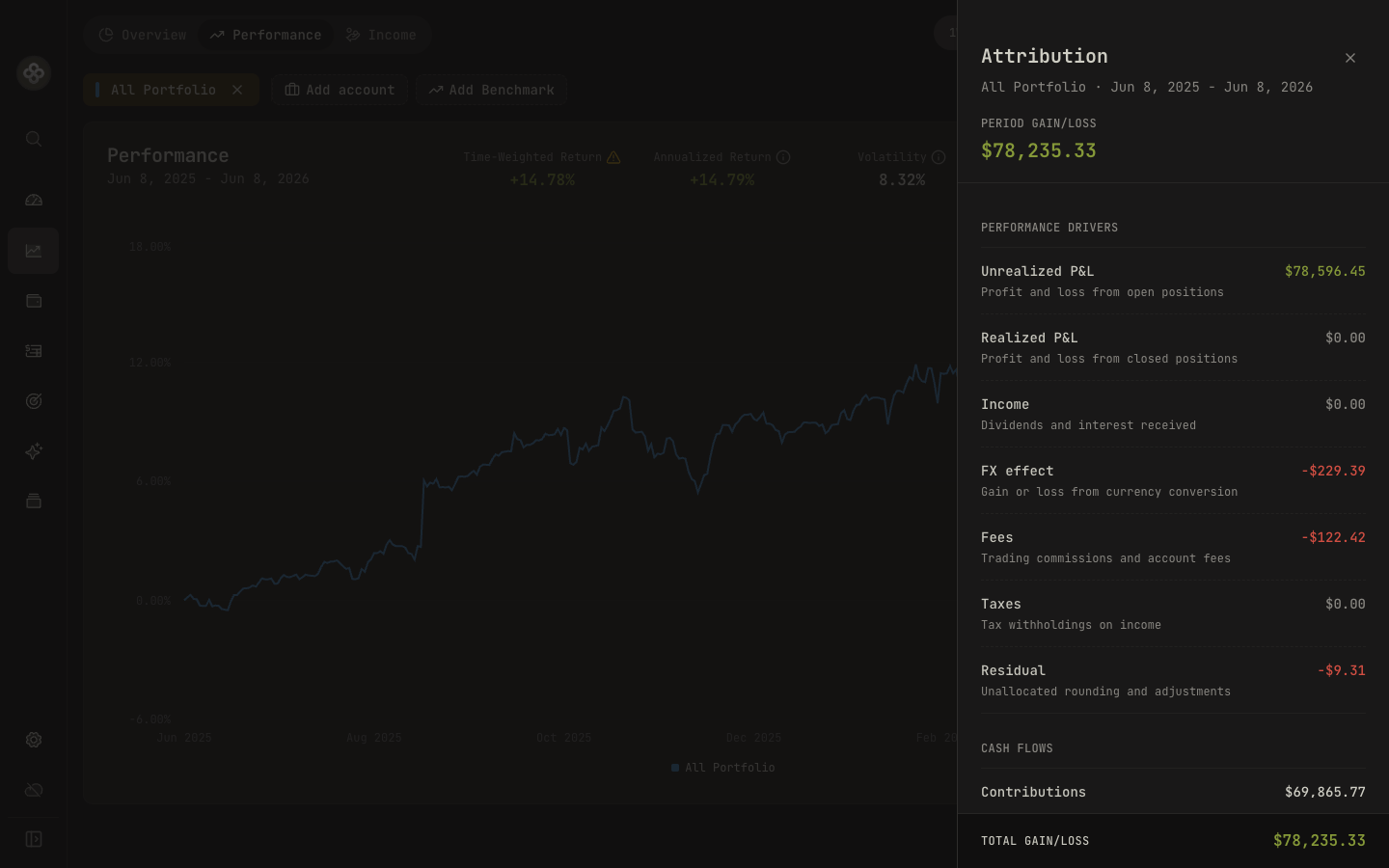Click the Add Benchmark button
Image resolution: width=1389 pixels, height=868 pixels.
tap(491, 90)
